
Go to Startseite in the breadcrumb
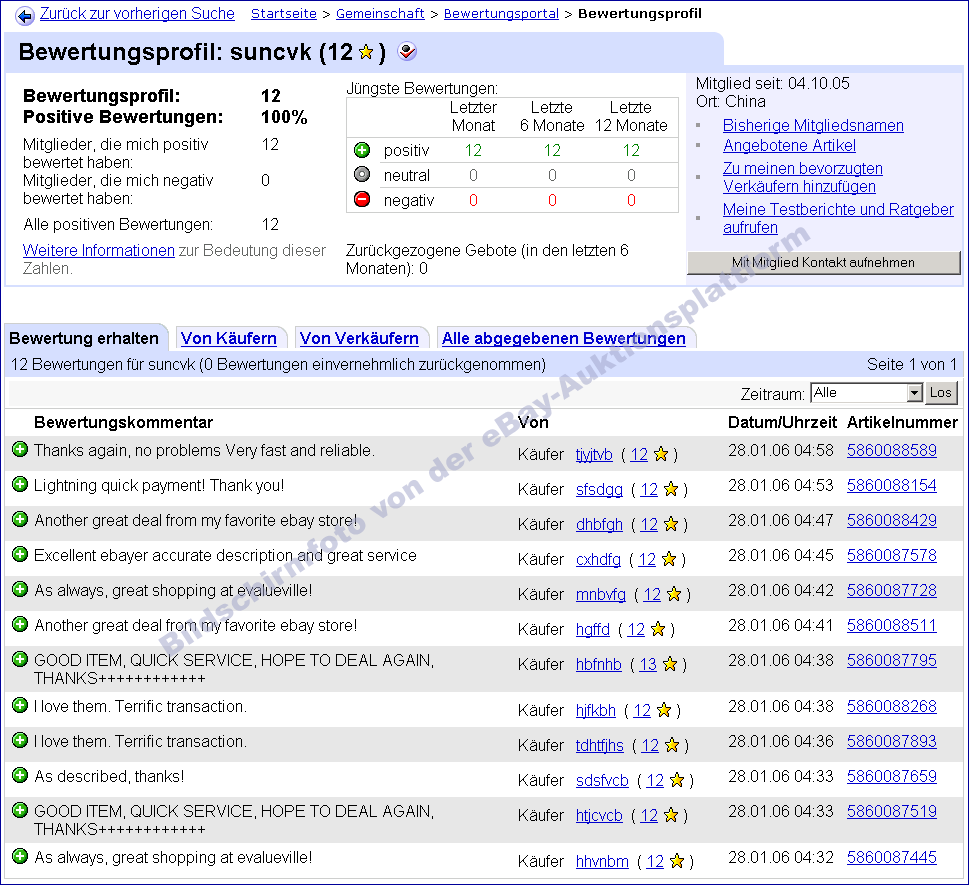(x=284, y=14)
